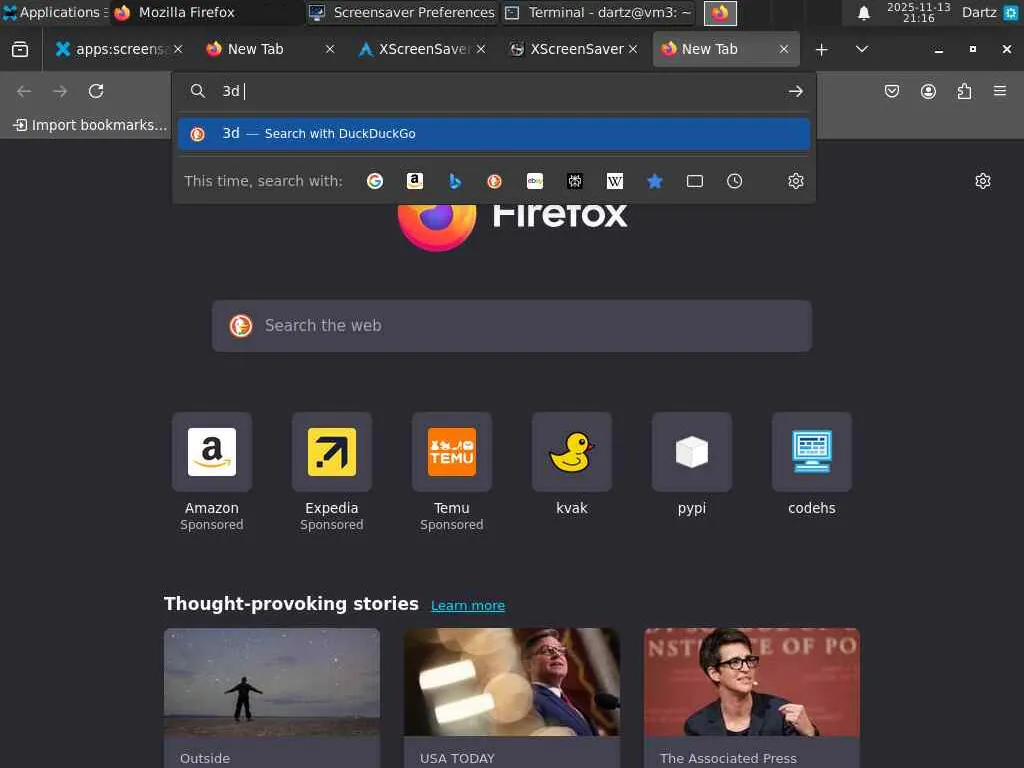The width and height of the screenshot is (1024, 768).
Task: Search this time with Wikipedia
Action: pos(615,181)
